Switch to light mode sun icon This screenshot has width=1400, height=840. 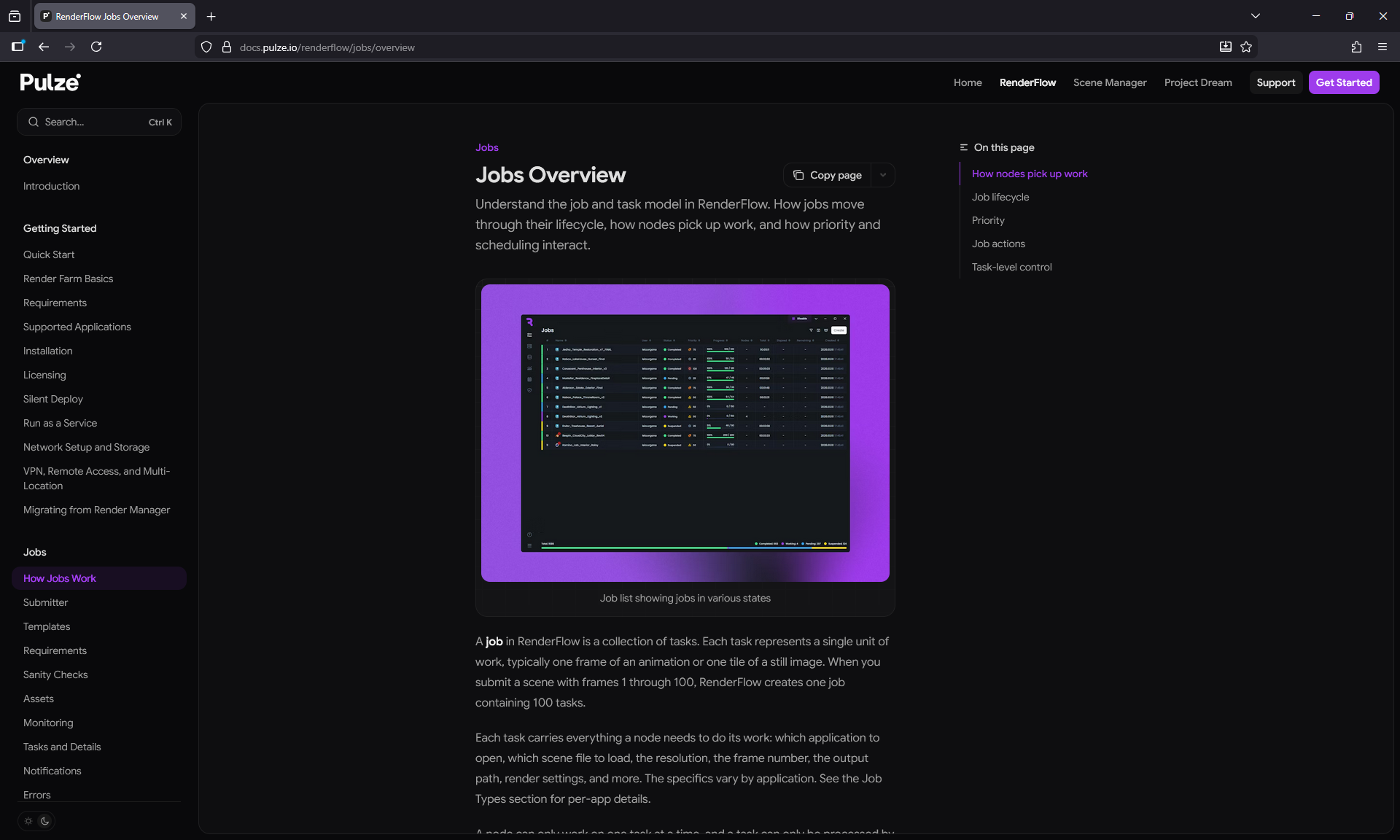pos(28,821)
